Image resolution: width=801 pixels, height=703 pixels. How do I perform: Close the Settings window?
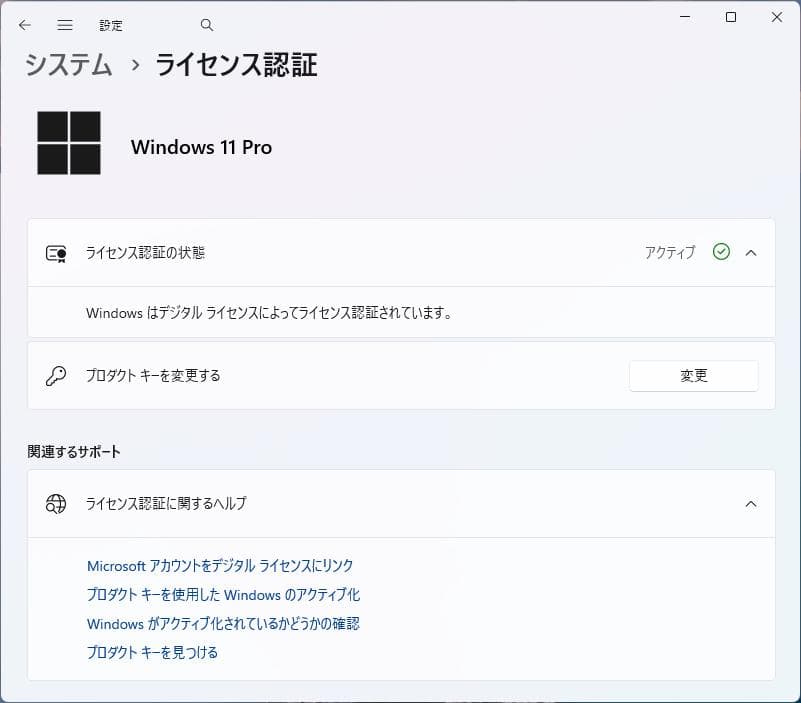[776, 17]
